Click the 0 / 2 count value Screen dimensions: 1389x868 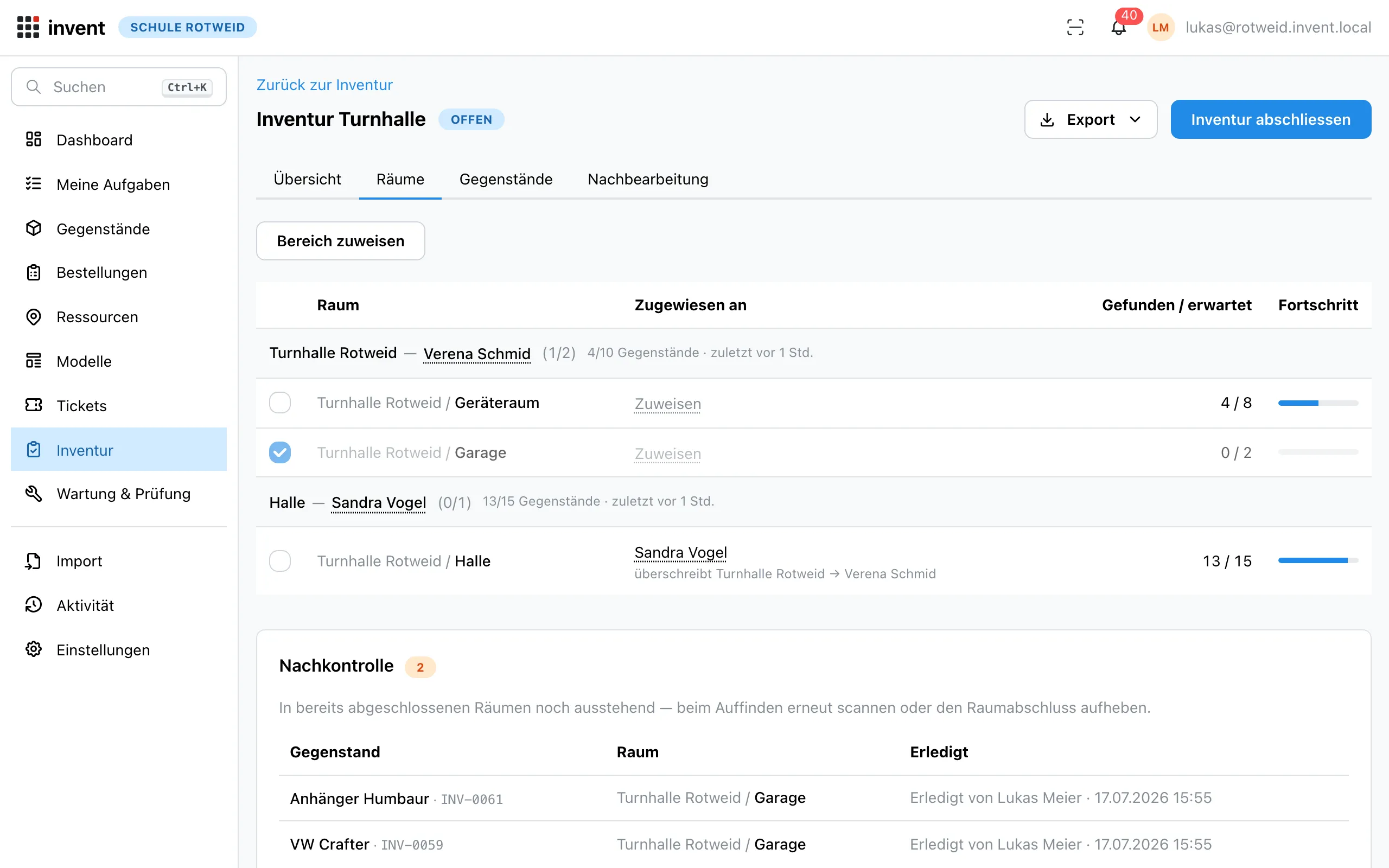click(x=1236, y=453)
